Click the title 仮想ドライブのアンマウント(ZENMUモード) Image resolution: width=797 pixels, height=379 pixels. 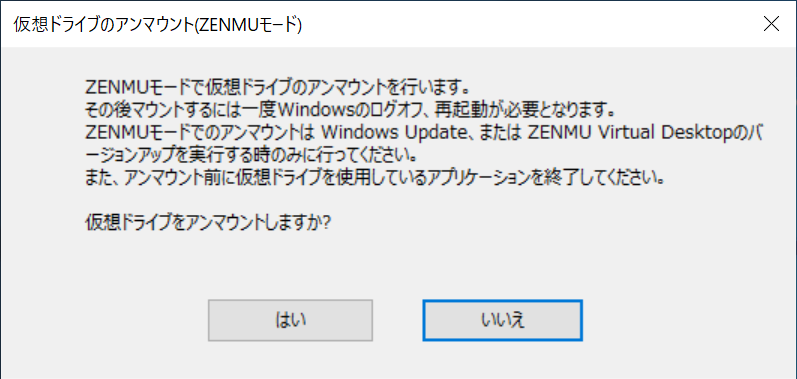pos(158,25)
